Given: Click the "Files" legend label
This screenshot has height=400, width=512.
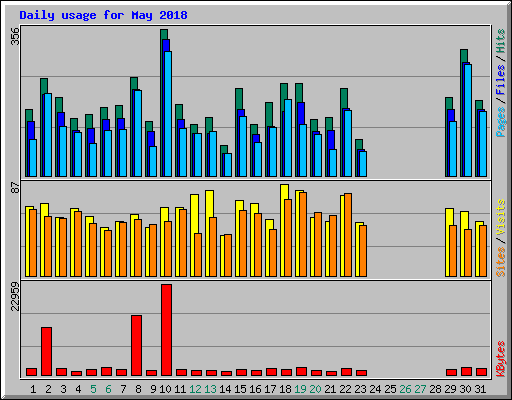Looking at the screenshot, I should pyautogui.click(x=500, y=80).
